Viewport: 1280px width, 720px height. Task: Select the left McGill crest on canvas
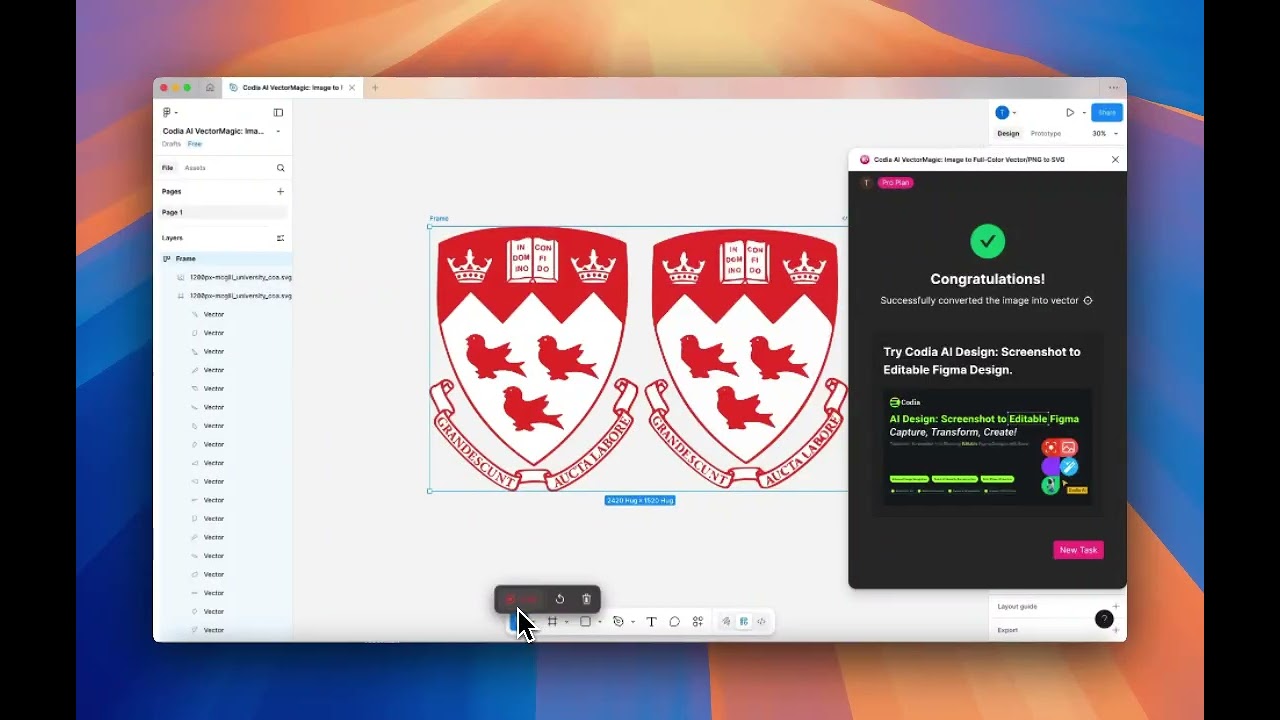click(x=533, y=358)
